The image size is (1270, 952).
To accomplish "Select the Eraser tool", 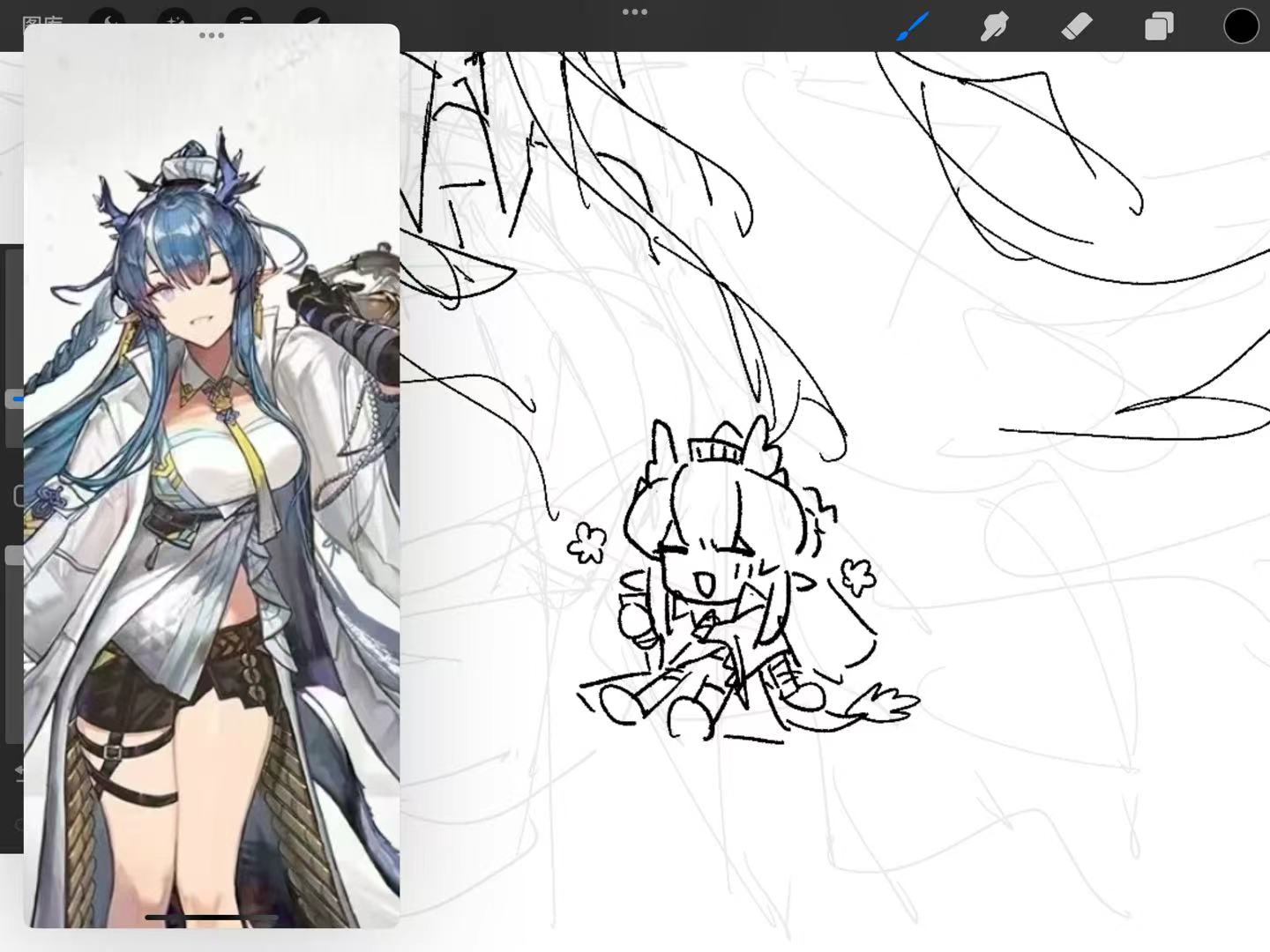I will point(1076,26).
